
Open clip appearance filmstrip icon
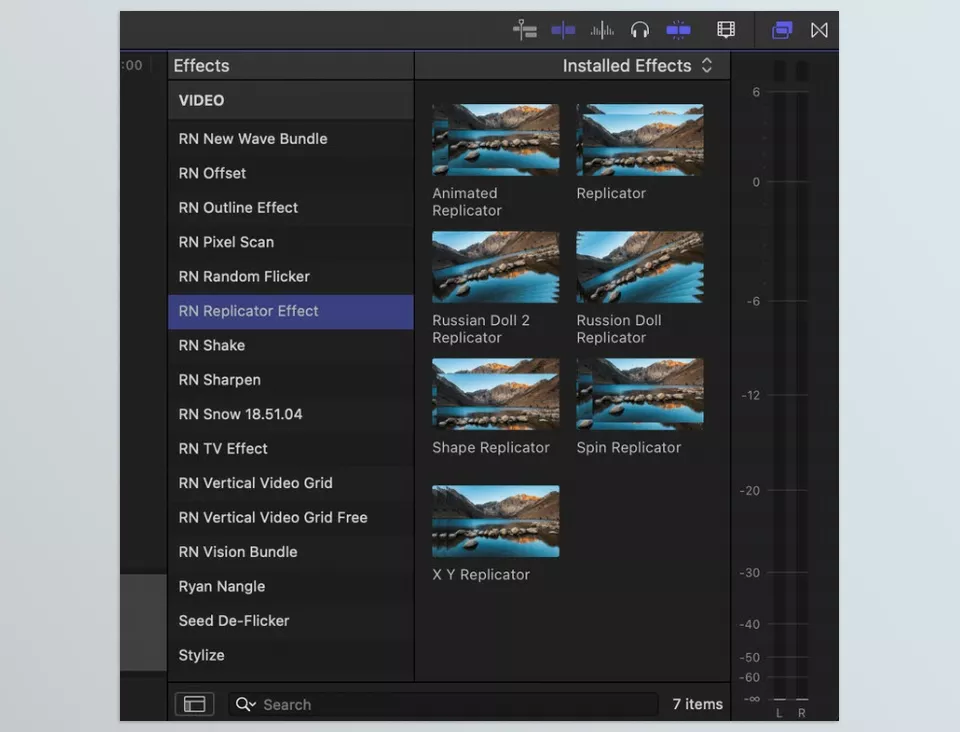(726, 29)
